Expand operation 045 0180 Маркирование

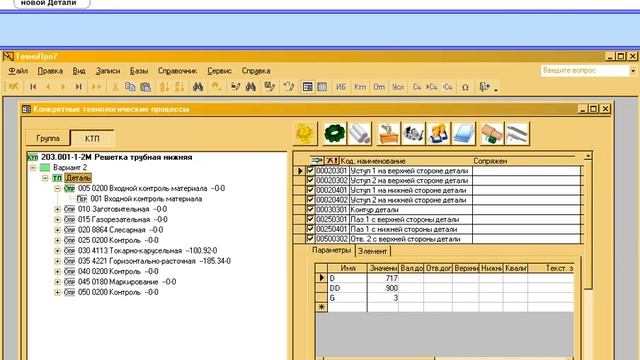pyautogui.click(x=58, y=282)
